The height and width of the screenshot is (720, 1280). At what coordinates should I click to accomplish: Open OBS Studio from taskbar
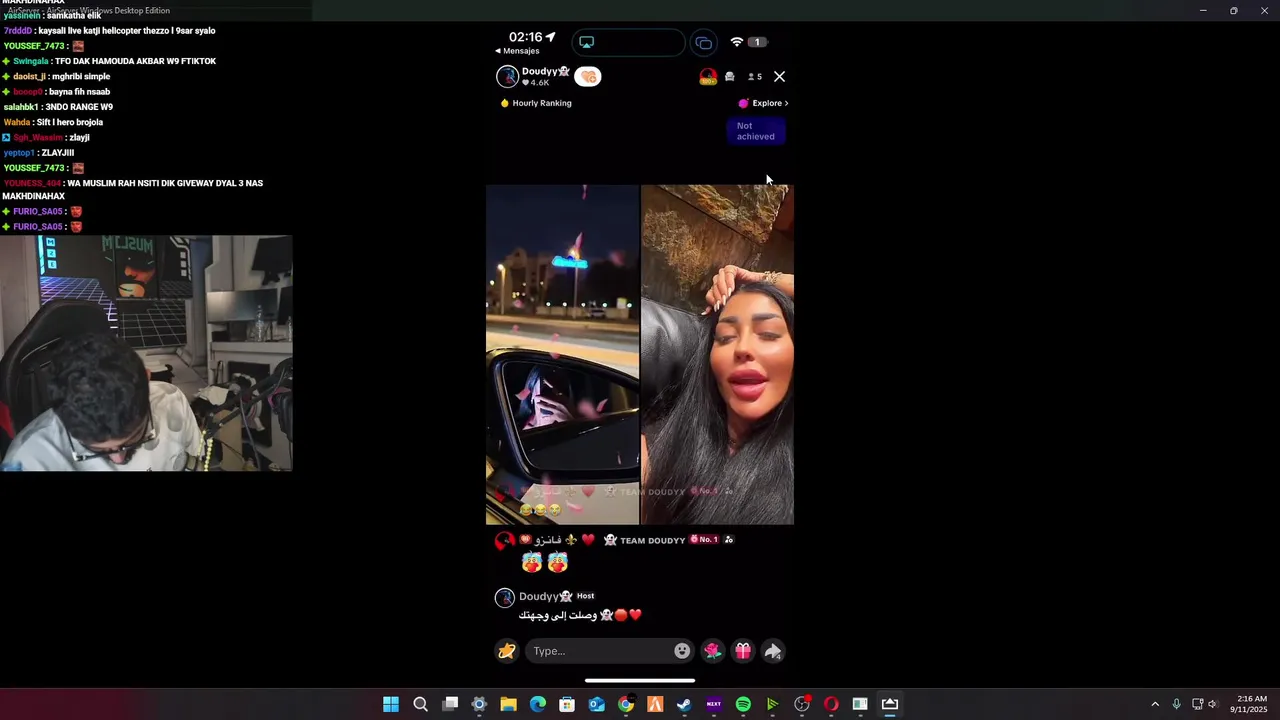pyautogui.click(x=802, y=704)
